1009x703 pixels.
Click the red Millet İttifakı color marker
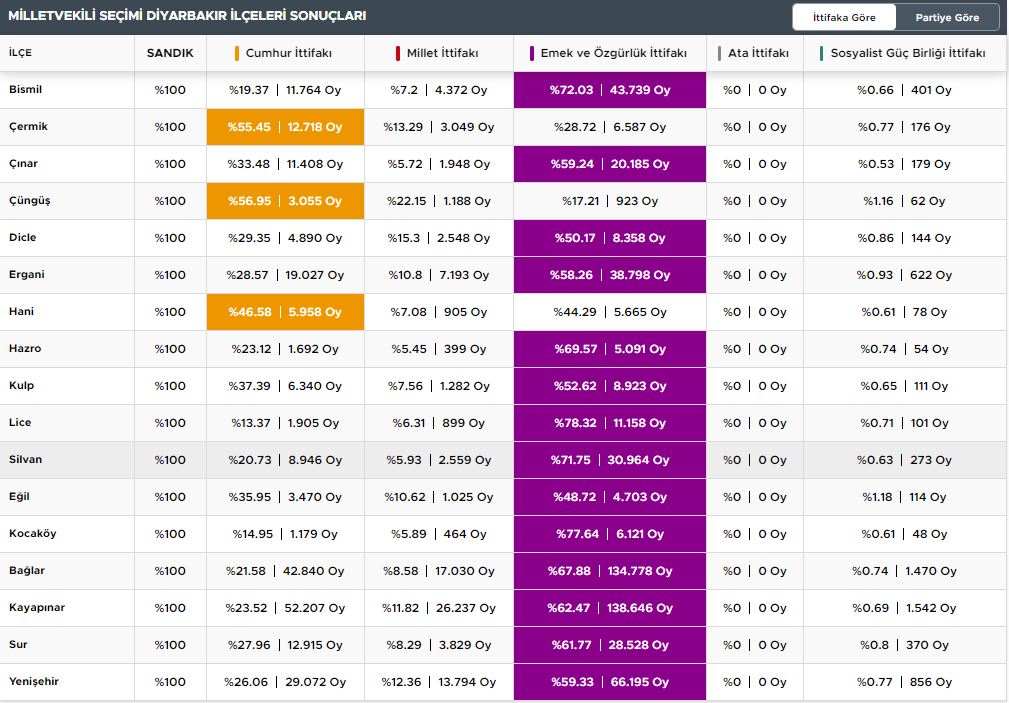(x=398, y=53)
